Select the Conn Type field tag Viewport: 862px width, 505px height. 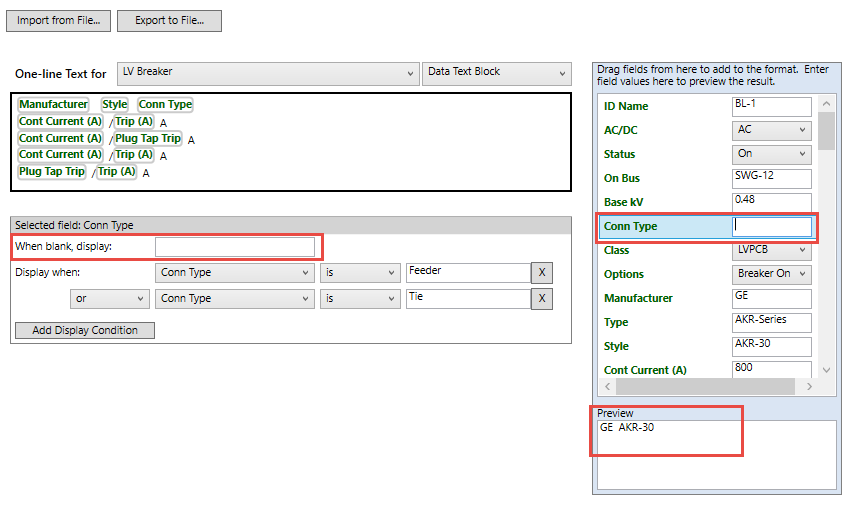coord(165,105)
